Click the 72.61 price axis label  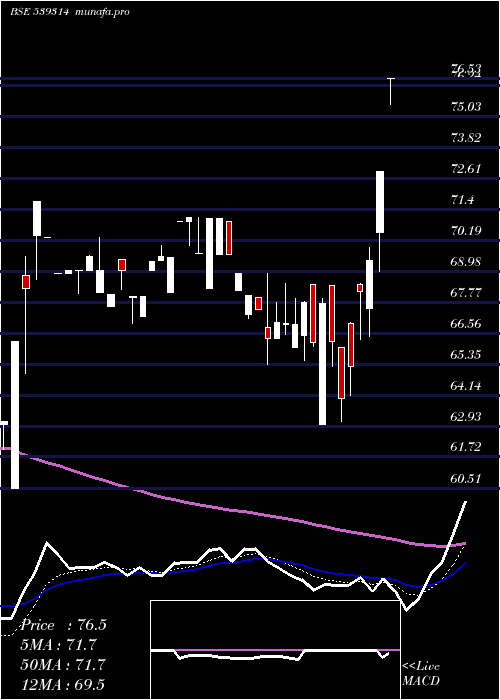tap(466, 169)
